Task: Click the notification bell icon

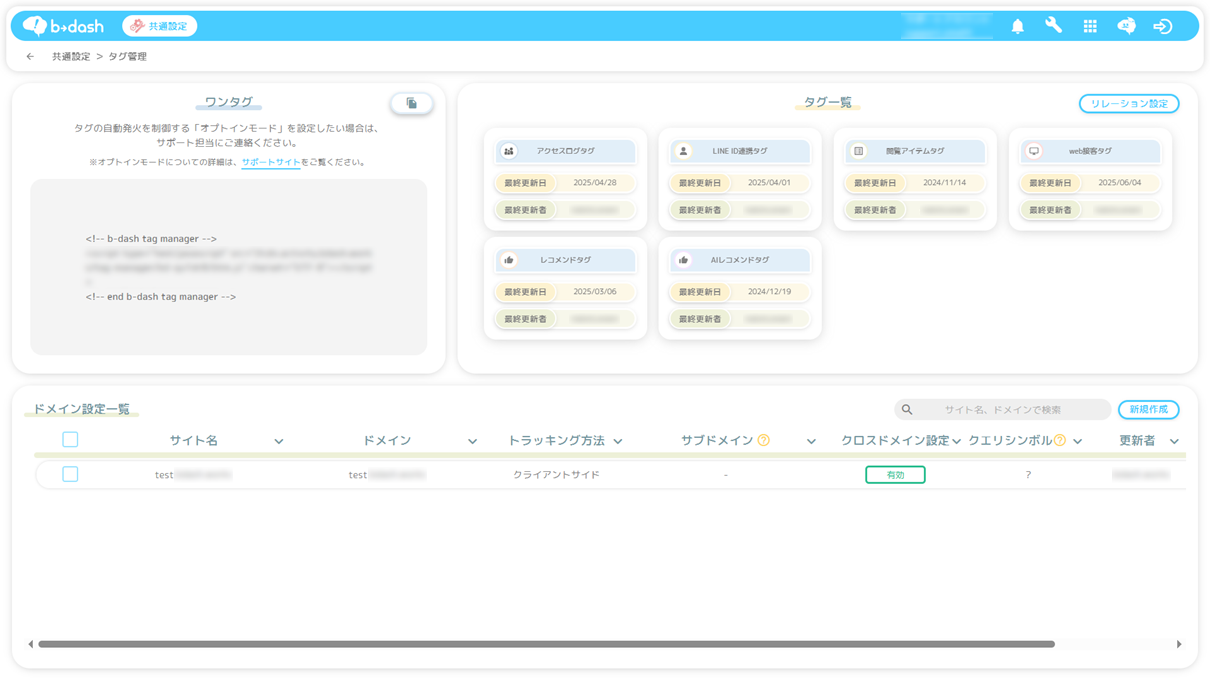Action: (1017, 27)
